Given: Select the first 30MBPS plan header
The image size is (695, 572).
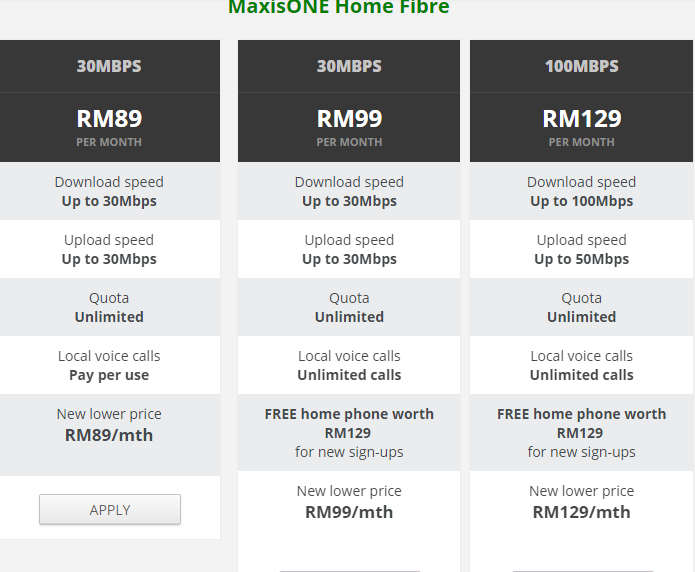Looking at the screenshot, I should (109, 66).
